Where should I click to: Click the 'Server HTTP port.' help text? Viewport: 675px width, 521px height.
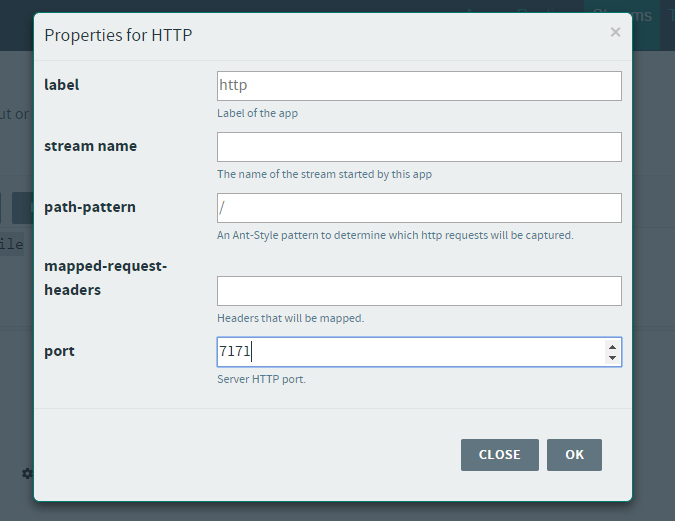(x=261, y=380)
